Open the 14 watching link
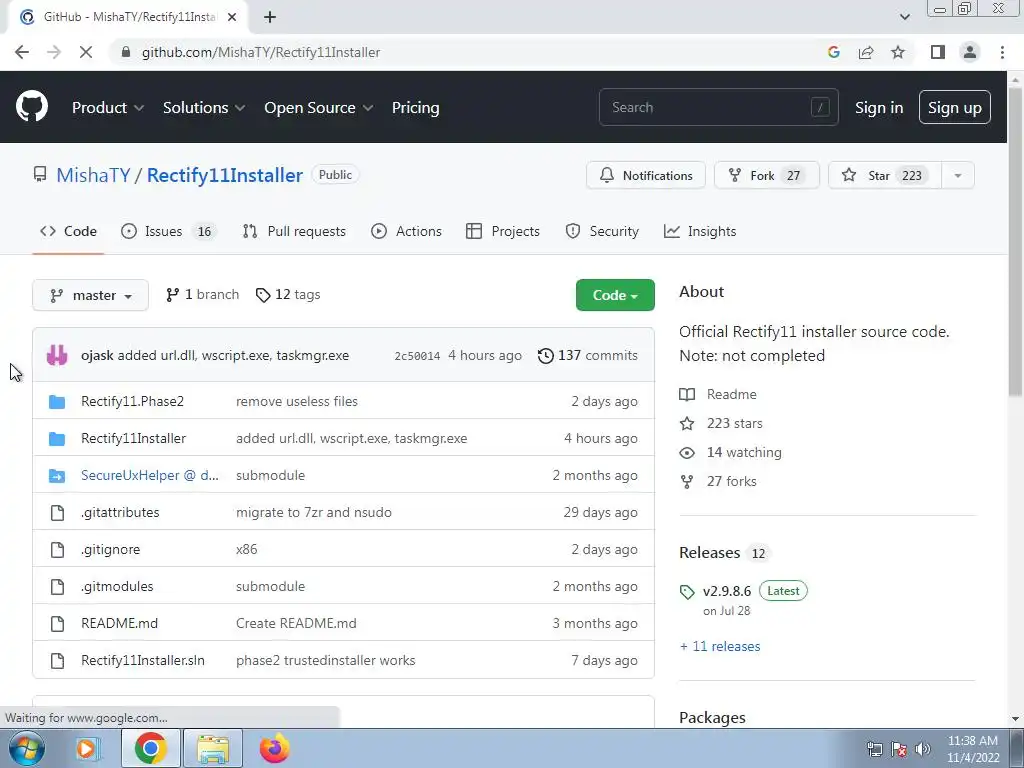 click(731, 453)
